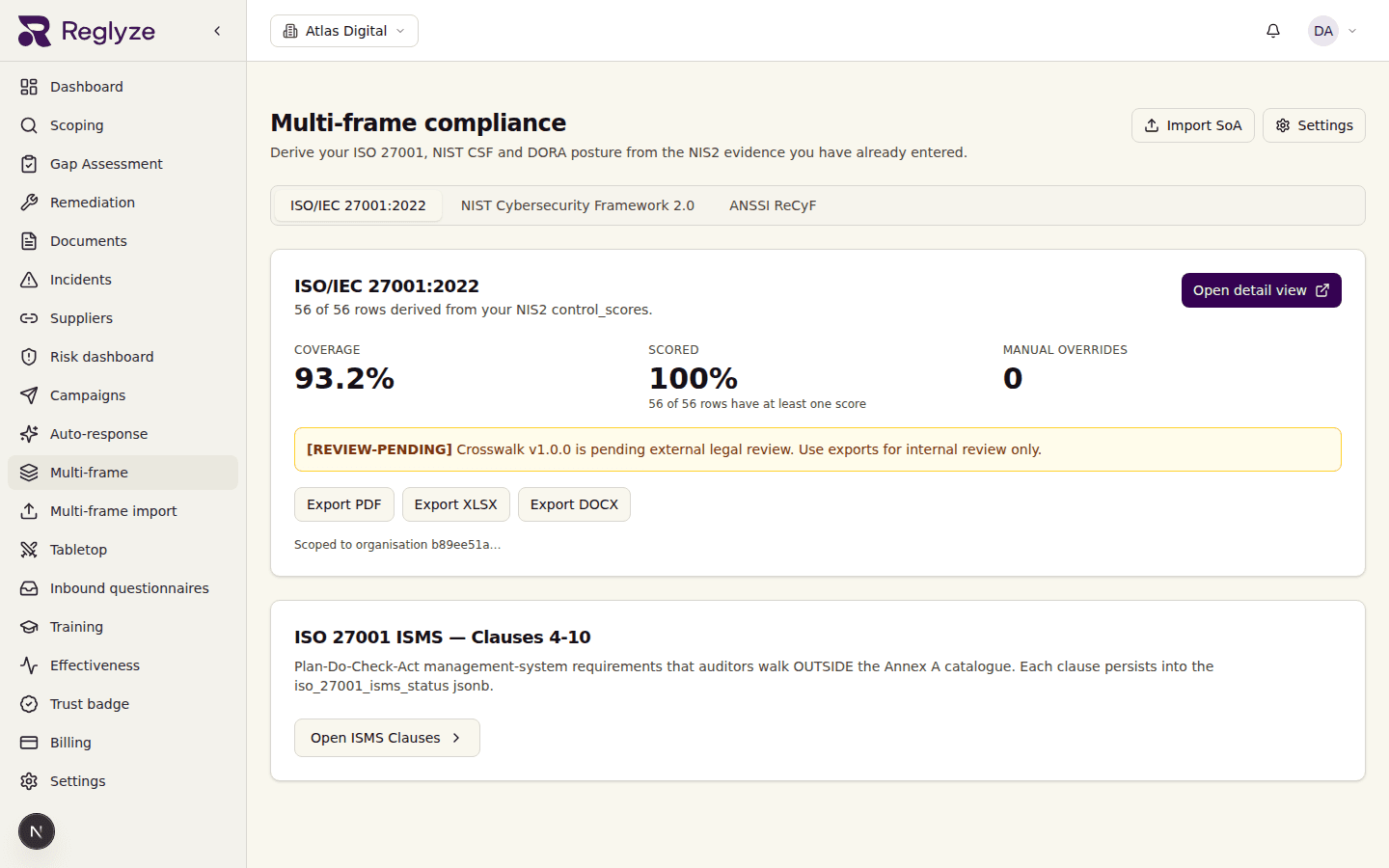Expand the user account menu chevron

1352,31
